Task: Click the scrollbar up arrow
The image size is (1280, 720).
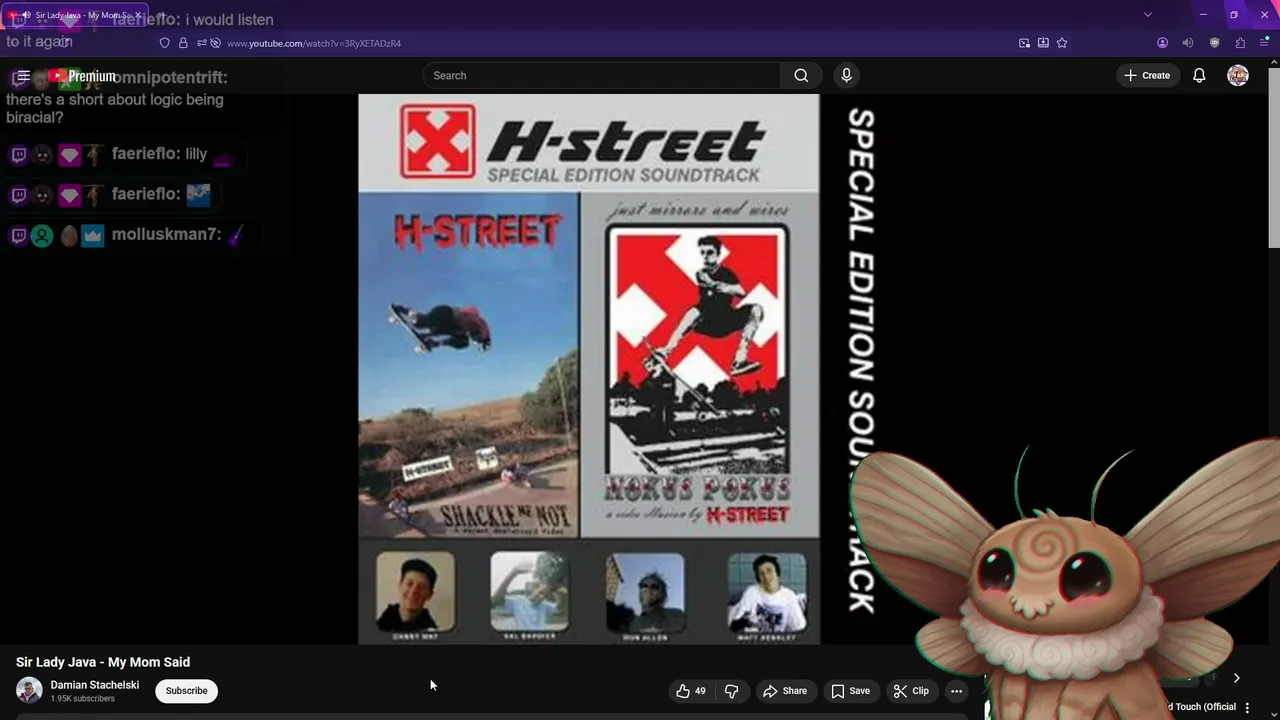Action: pyautogui.click(x=1274, y=62)
